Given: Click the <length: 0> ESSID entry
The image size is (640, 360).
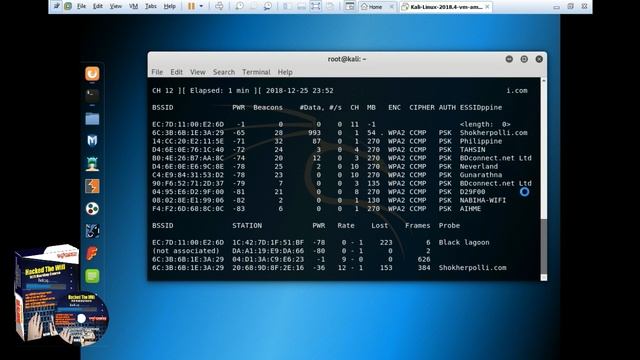Looking at the screenshot, I should point(485,124).
